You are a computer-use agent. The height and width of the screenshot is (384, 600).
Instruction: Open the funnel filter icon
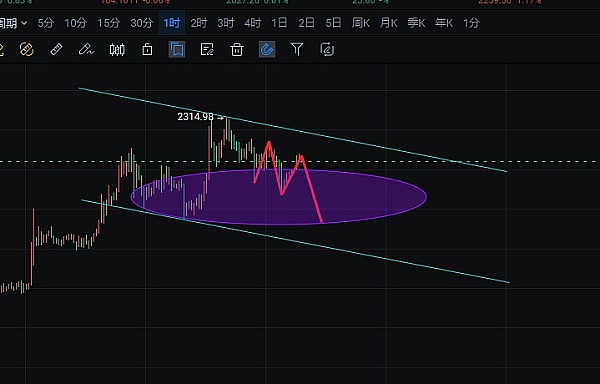297,49
